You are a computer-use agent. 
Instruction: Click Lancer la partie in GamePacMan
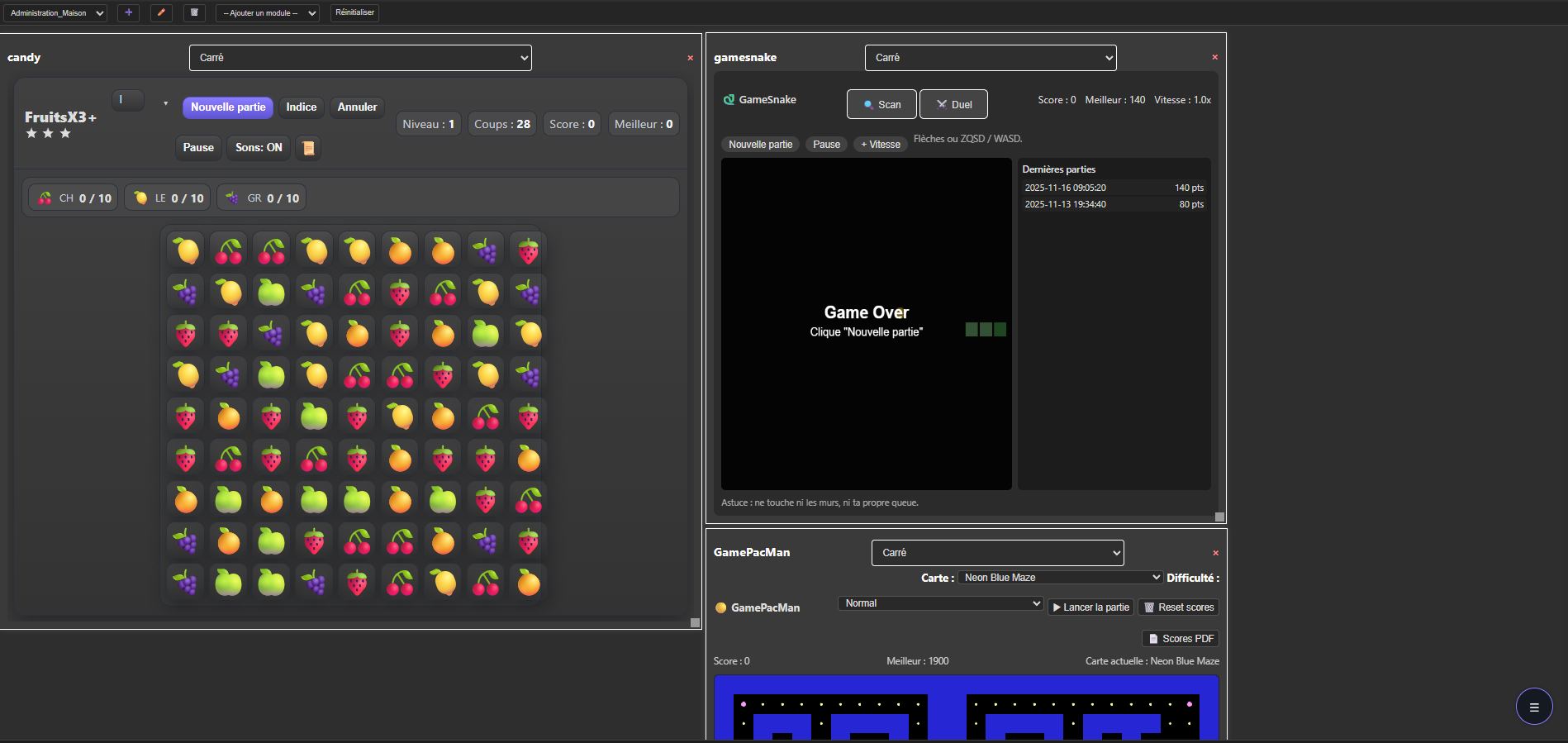point(1090,607)
